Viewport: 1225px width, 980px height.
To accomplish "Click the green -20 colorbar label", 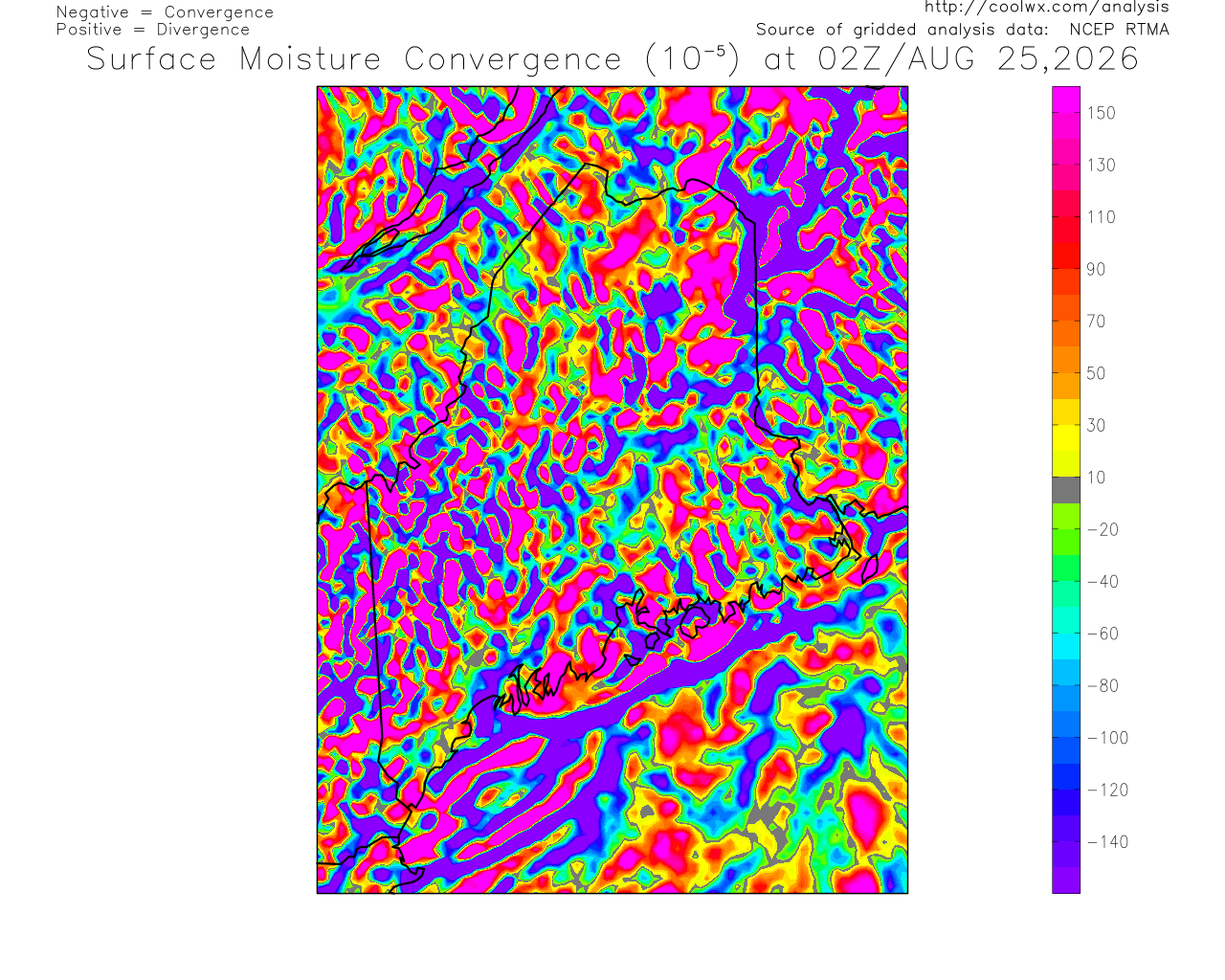I will (1103, 529).
